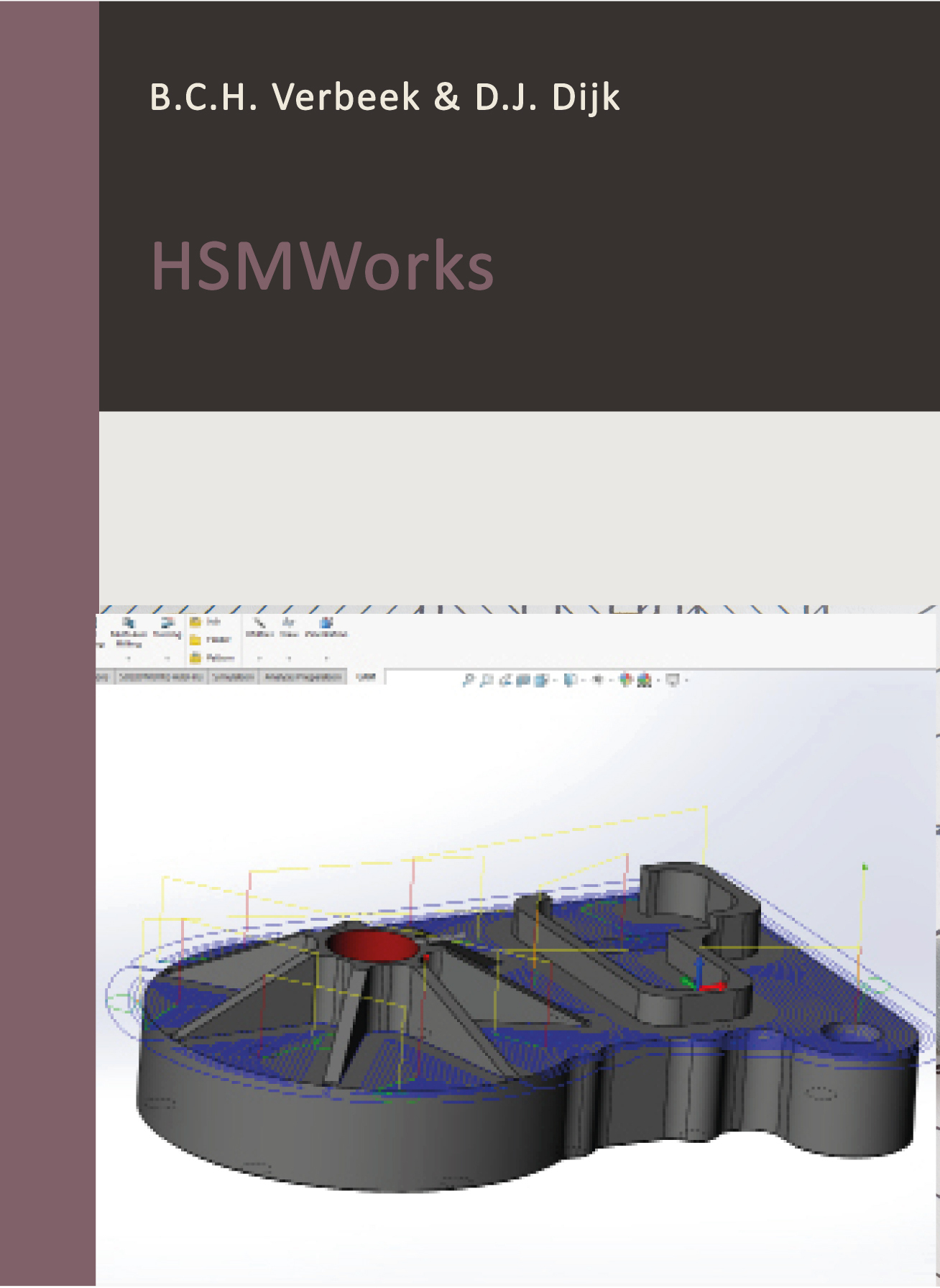Screen dimensions: 940x1288
Task: Select the CAM tab
Action: (x=366, y=676)
